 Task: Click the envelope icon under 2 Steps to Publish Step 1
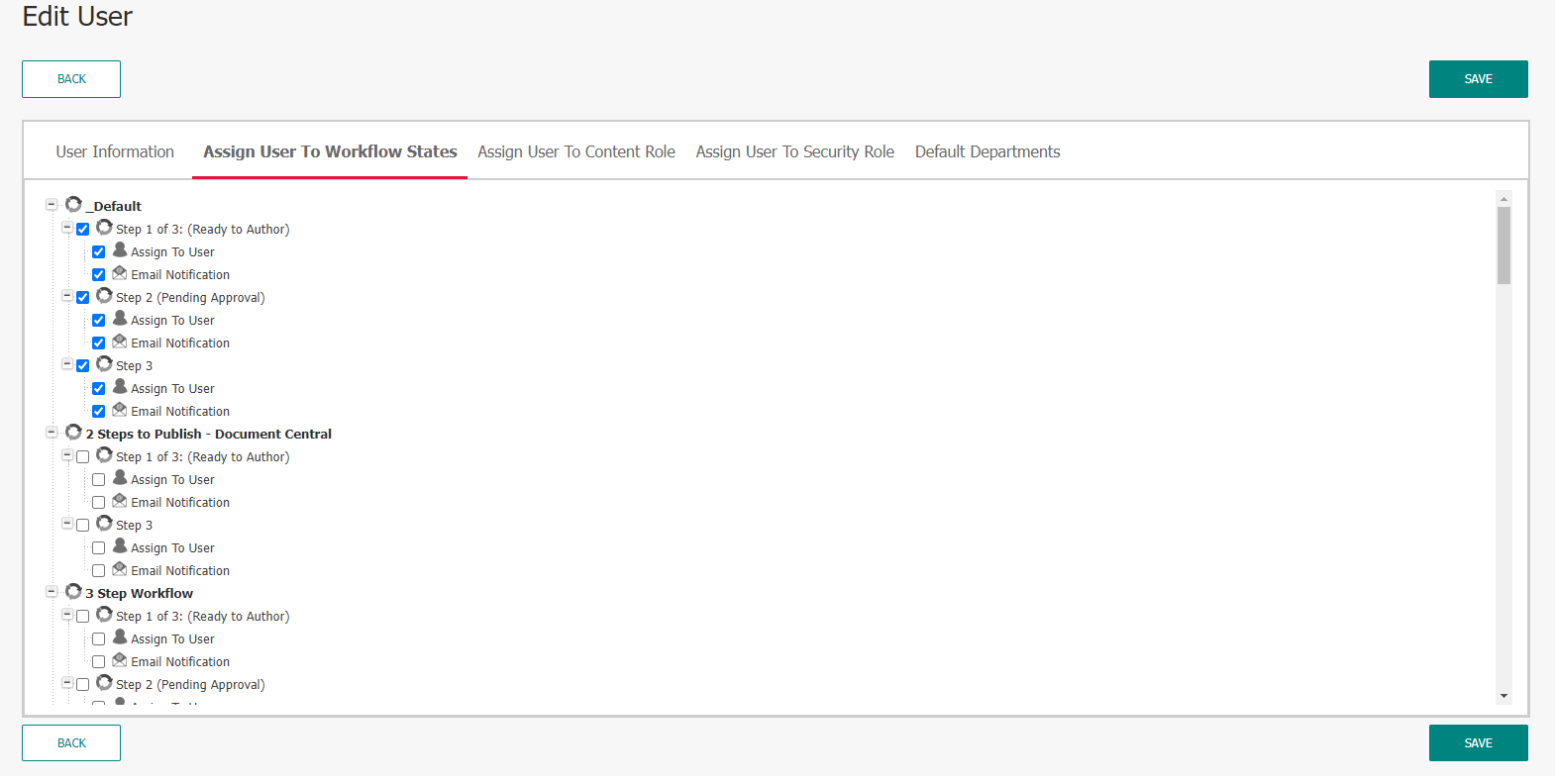(120, 501)
